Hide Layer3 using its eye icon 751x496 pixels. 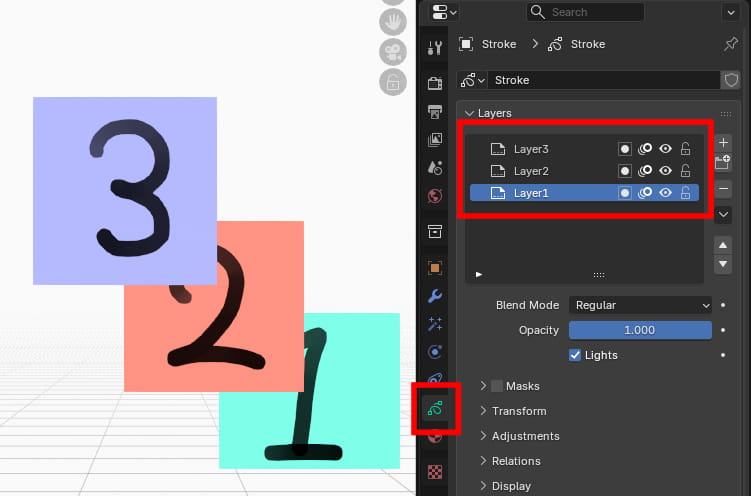(x=665, y=149)
